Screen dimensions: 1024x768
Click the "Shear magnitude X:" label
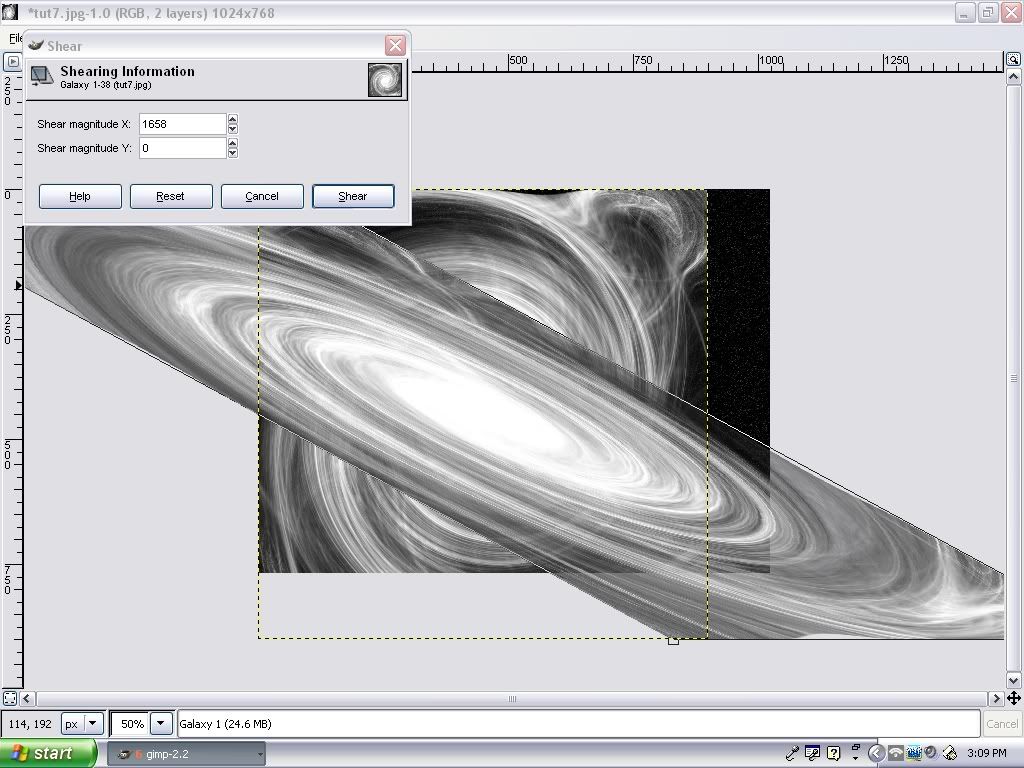84,124
